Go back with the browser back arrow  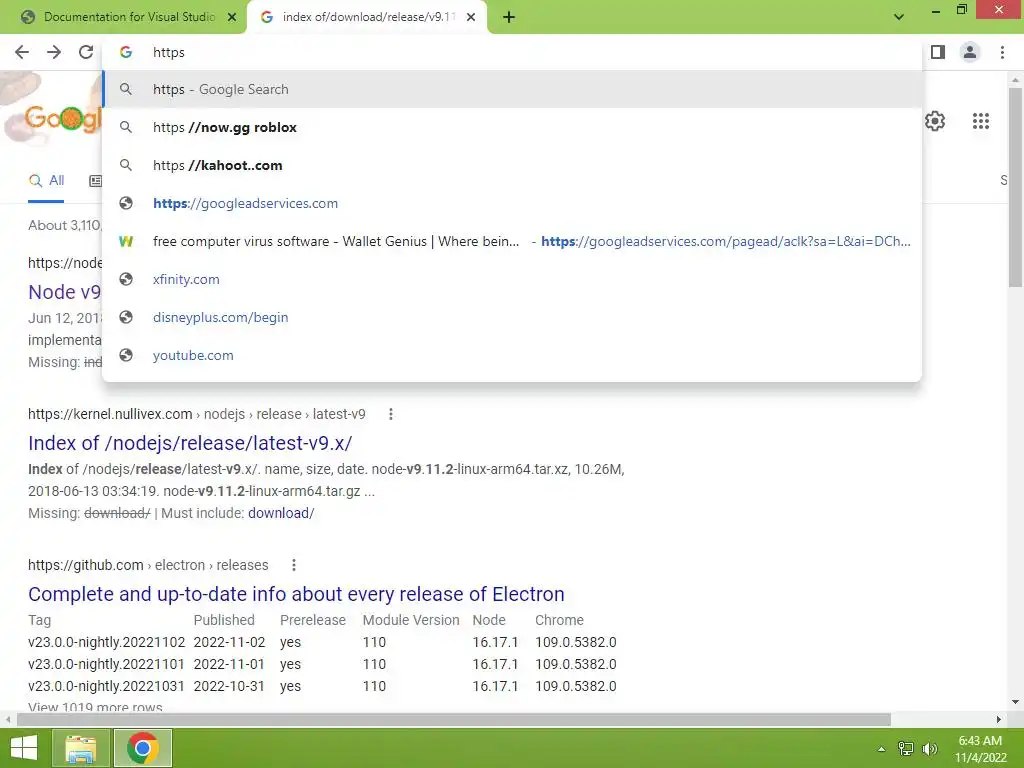coord(22,52)
